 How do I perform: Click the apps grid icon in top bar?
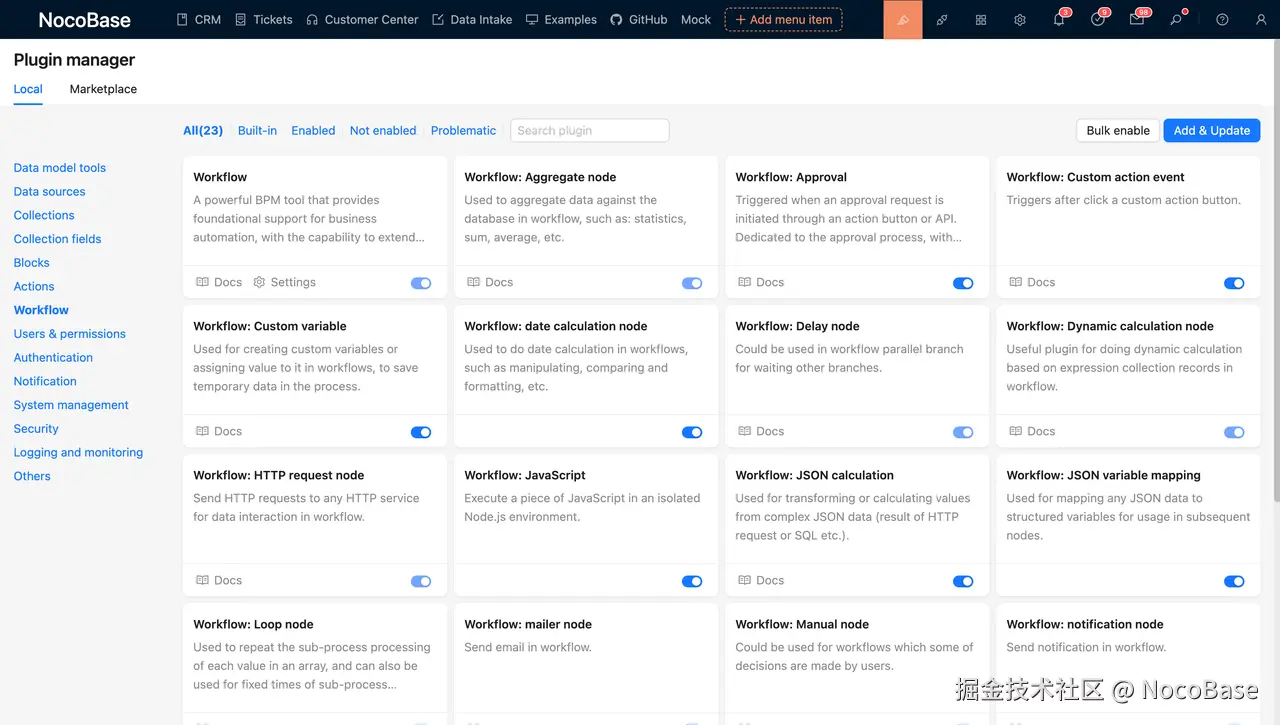click(980, 19)
